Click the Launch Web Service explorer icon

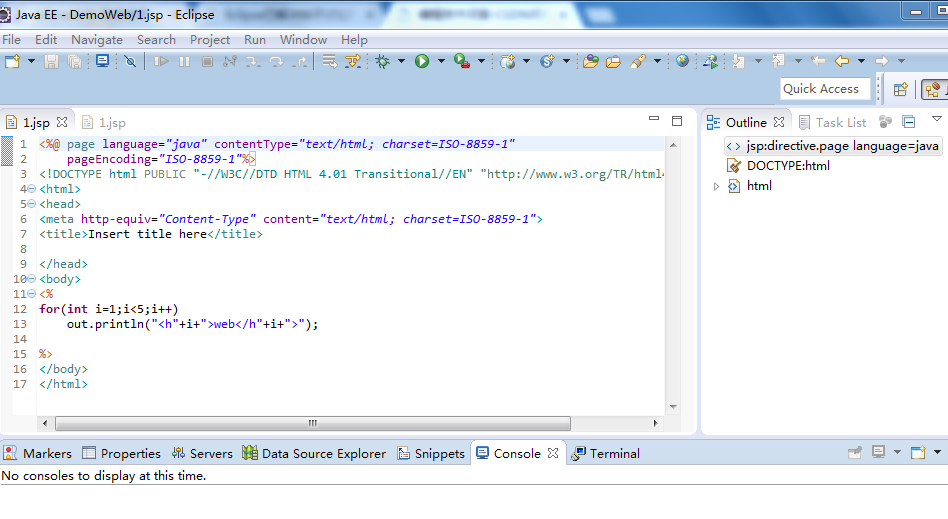click(710, 61)
